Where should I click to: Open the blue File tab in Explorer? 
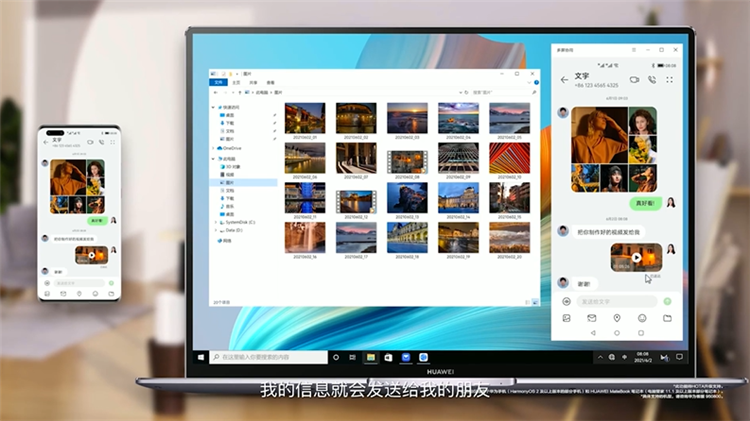click(x=219, y=83)
